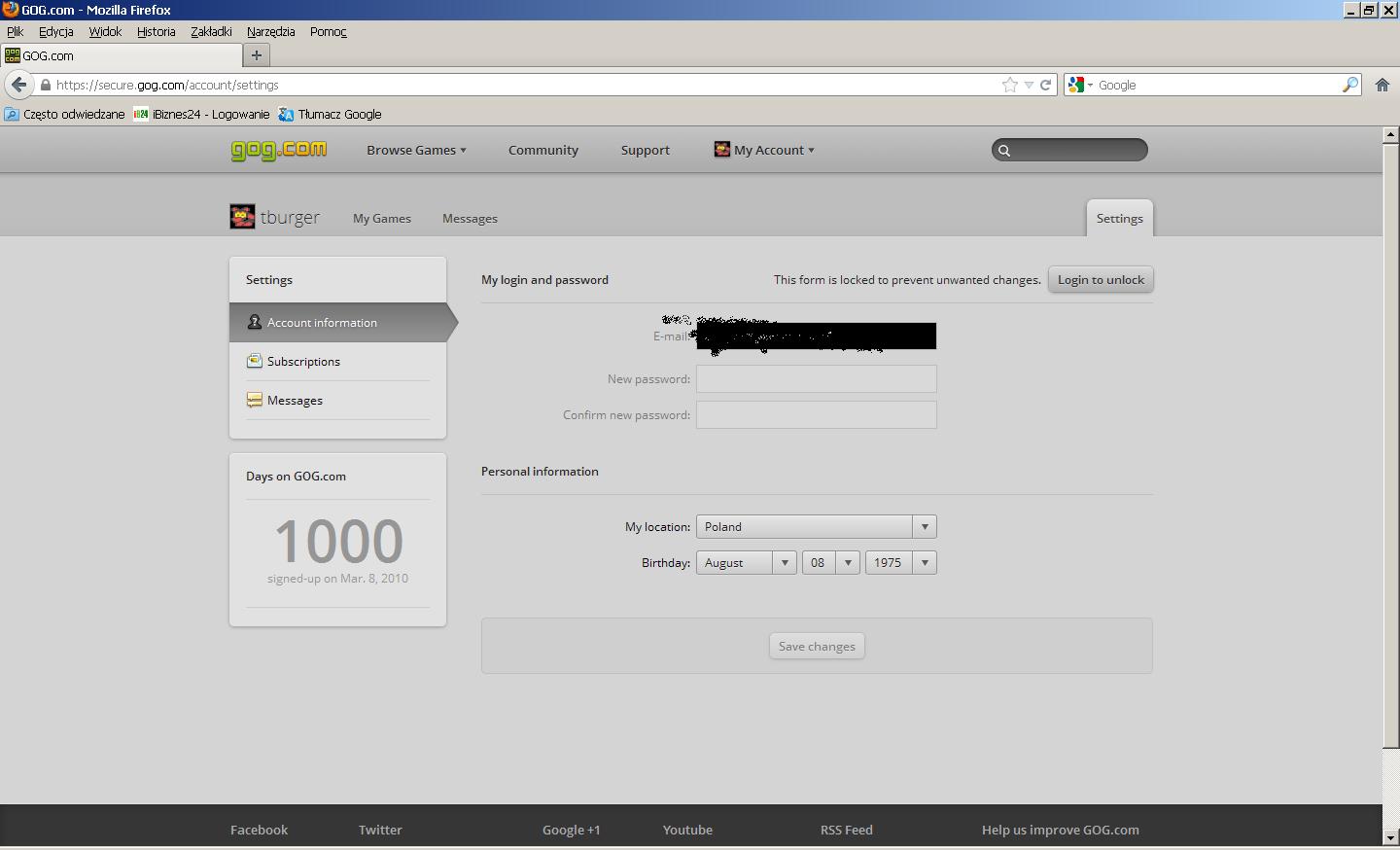This screenshot has width=1400, height=850.
Task: Open the Zakładki menu
Action: point(211,31)
